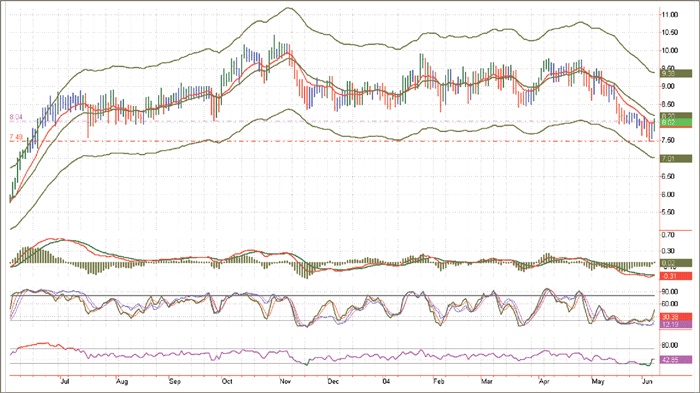Screen dimensions: 700x393
Task: Click the Nov month label on time axis
Action: pos(285,382)
